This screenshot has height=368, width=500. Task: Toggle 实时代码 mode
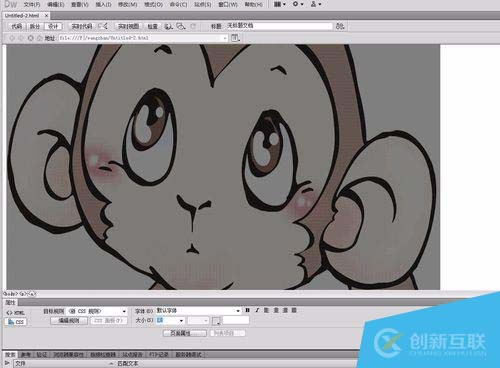(x=82, y=26)
